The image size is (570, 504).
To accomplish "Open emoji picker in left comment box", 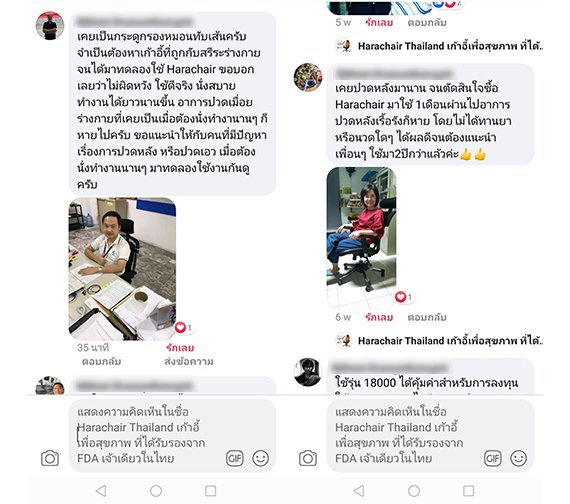I will (261, 458).
